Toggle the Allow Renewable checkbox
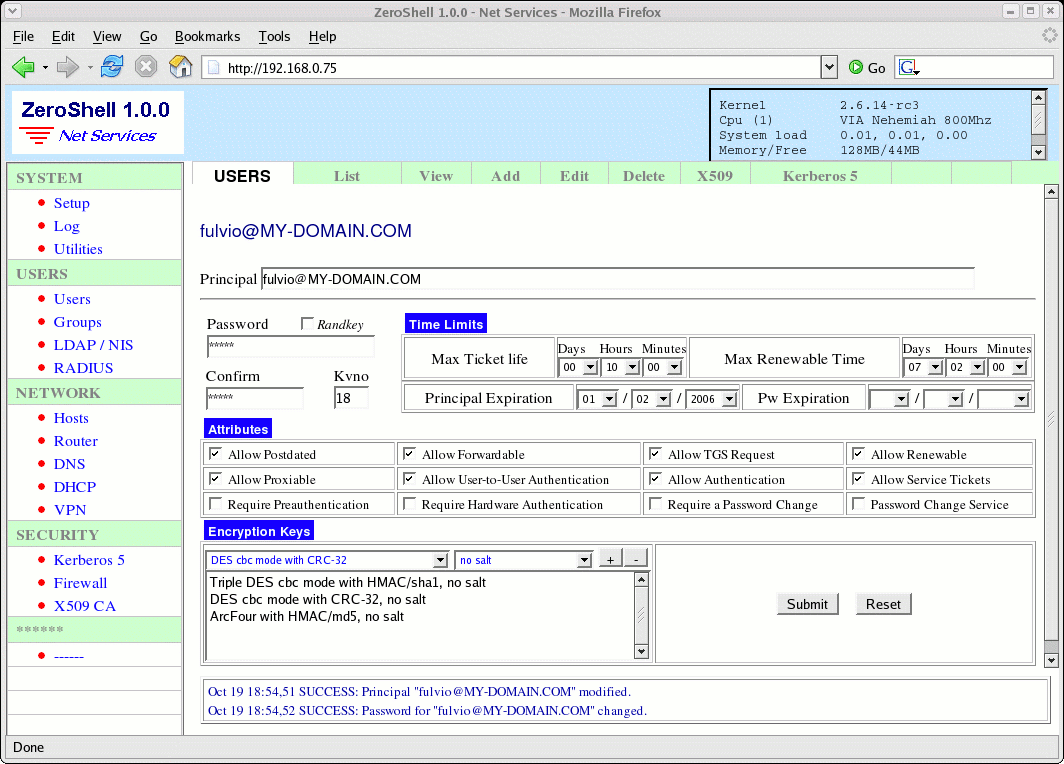The width and height of the screenshot is (1064, 764). click(858, 453)
